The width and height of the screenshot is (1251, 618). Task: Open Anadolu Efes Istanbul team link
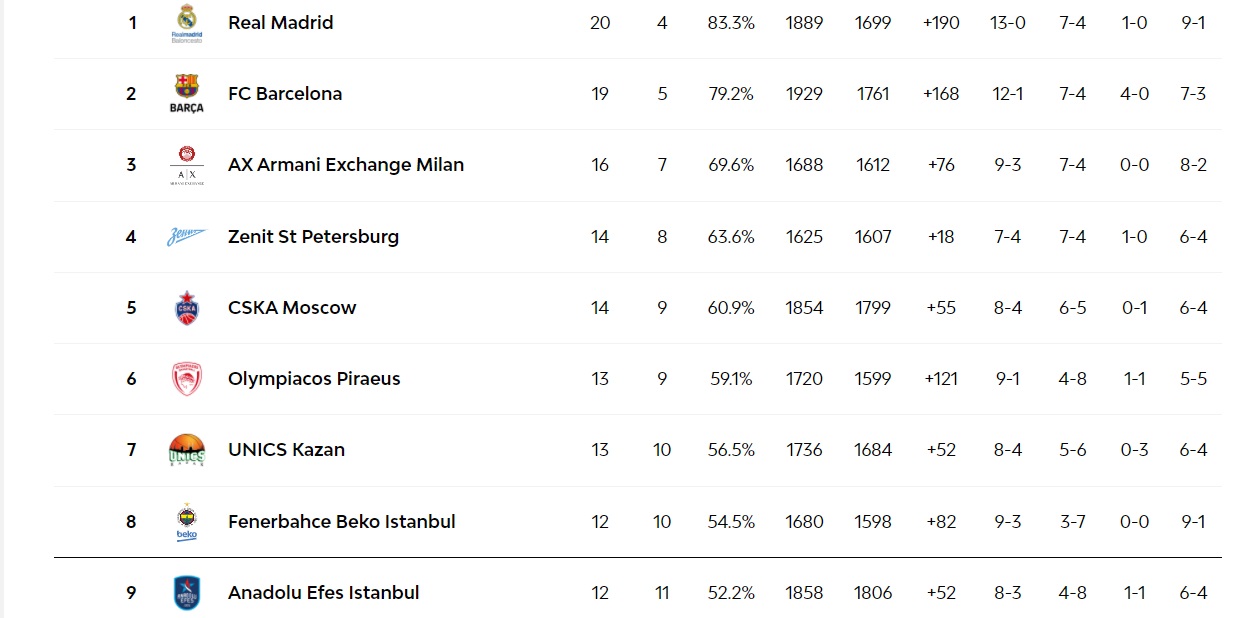pyautogui.click(x=323, y=593)
